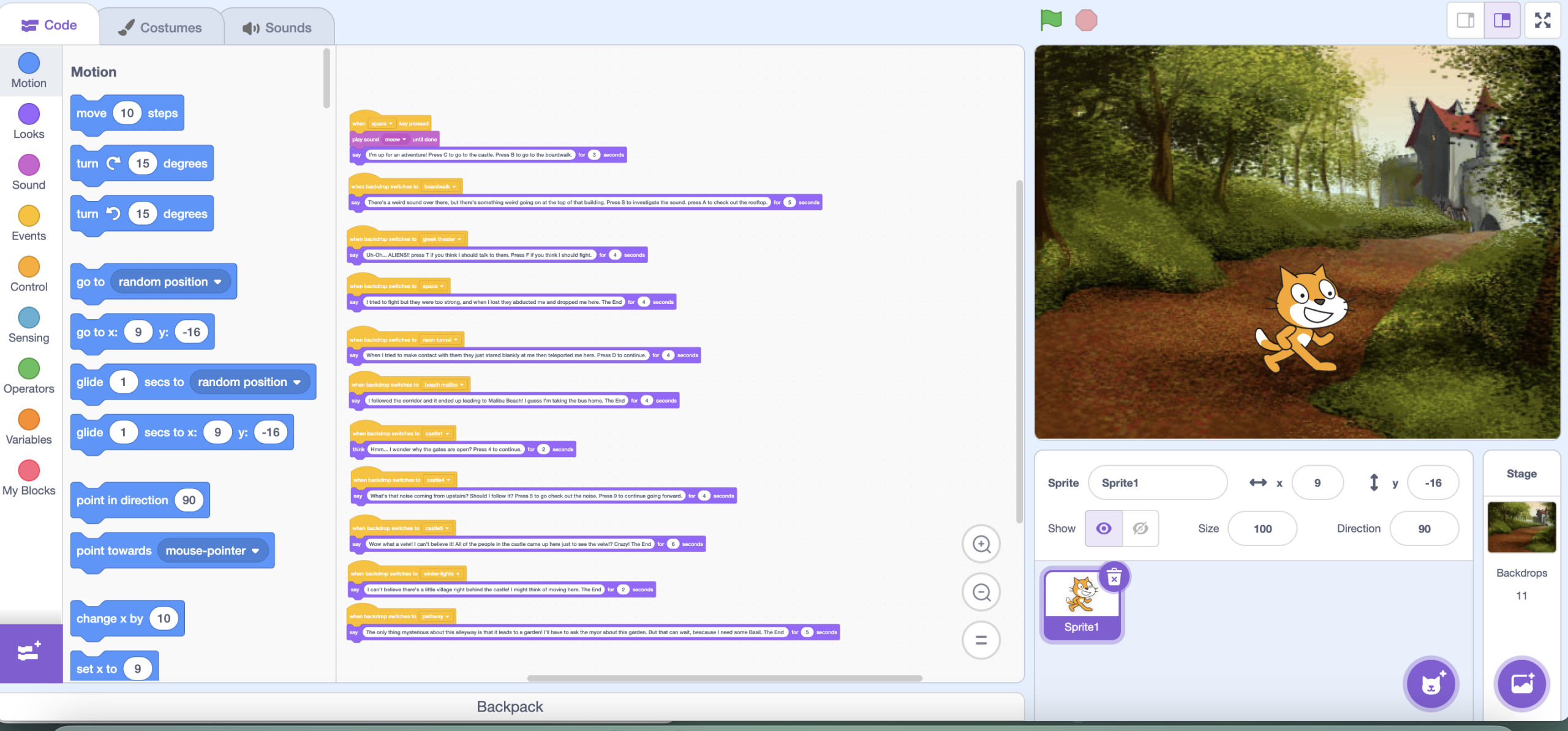Select the Control category

(29, 275)
